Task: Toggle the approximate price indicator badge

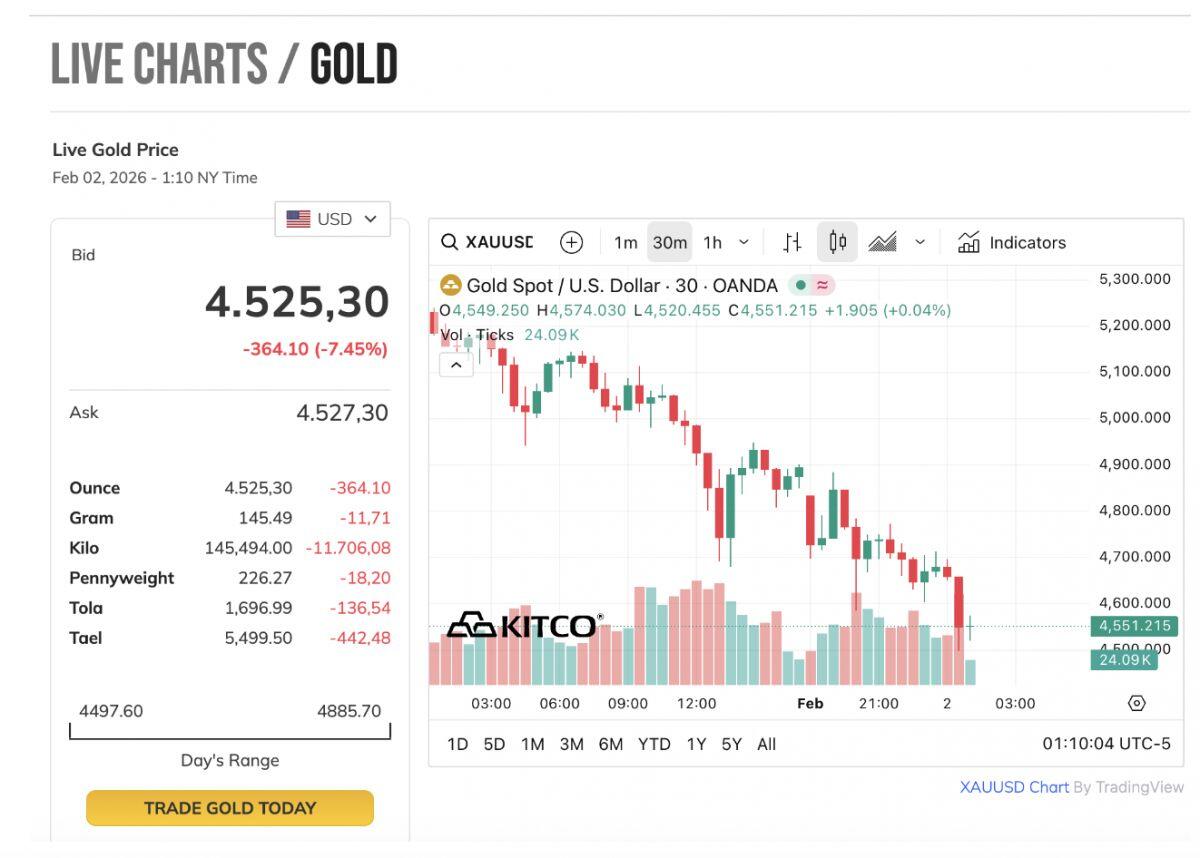Action: pos(822,285)
